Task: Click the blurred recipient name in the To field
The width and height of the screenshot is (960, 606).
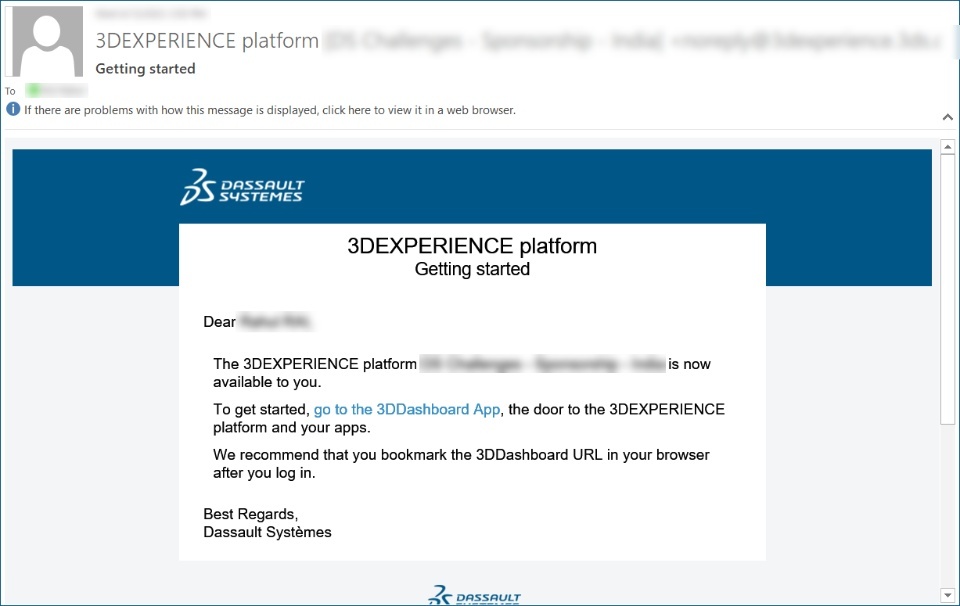Action: pyautogui.click(x=56, y=91)
